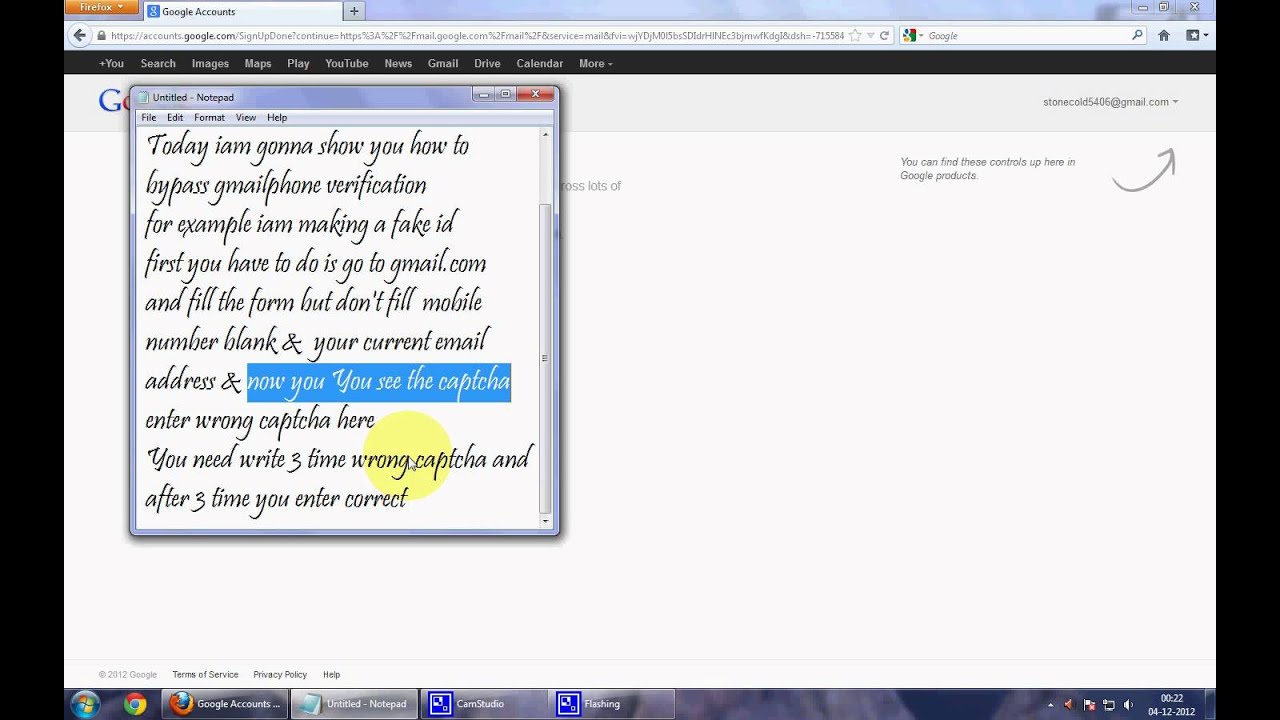Open Google Drive link
1280x720 pixels.
[487, 63]
